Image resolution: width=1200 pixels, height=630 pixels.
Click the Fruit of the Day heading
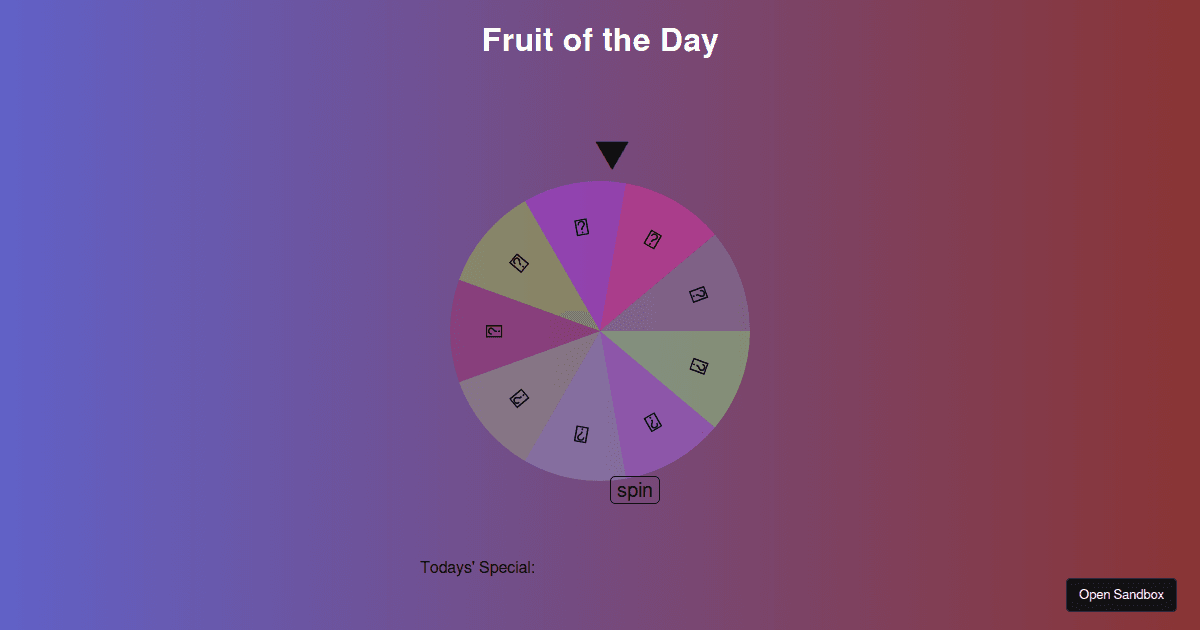[x=599, y=41]
